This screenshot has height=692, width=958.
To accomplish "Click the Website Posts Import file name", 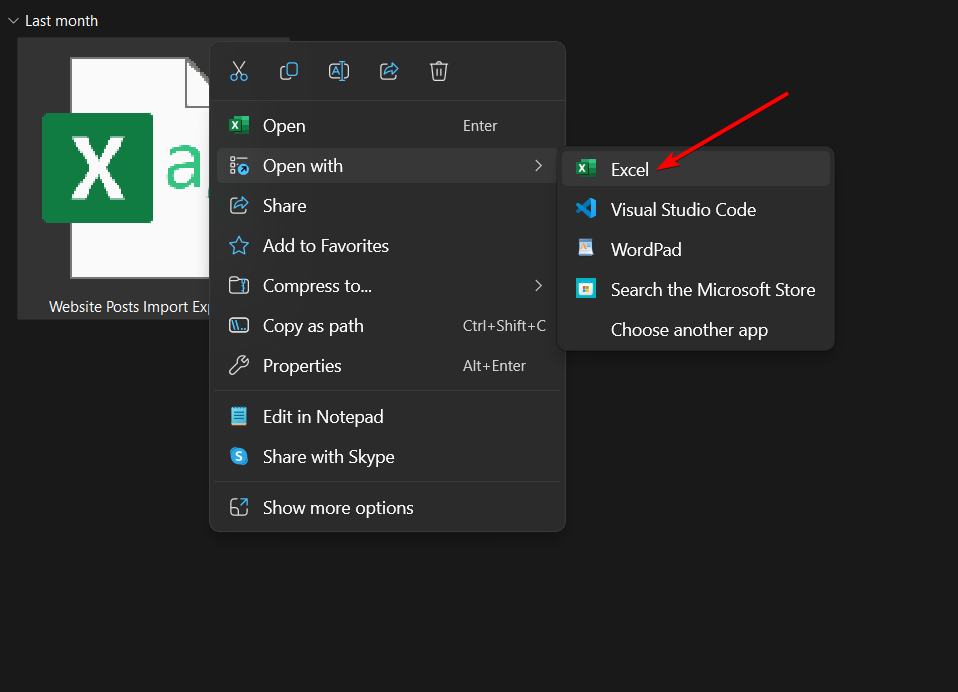I will click(x=129, y=307).
